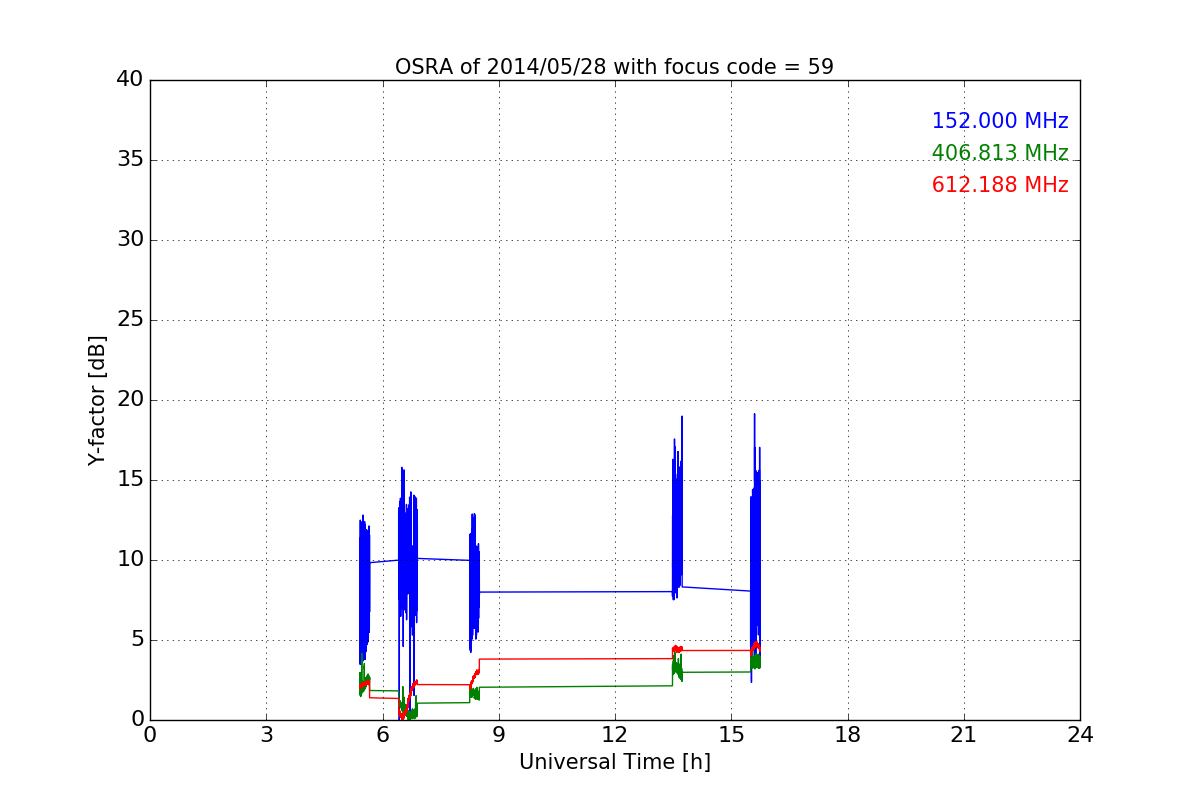Click the y-axis tick label 40
This screenshot has width=1200, height=800.
pyautogui.click(x=130, y=80)
